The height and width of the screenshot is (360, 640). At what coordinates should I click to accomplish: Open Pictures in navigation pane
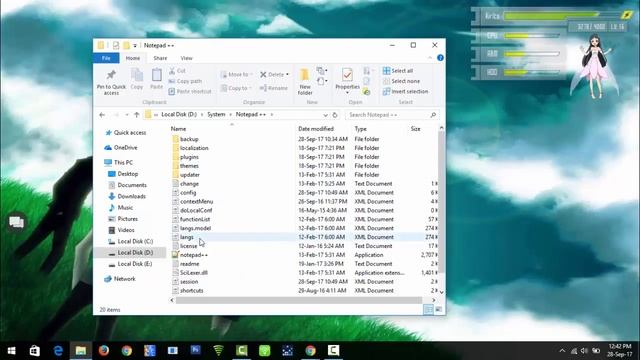click(123, 219)
